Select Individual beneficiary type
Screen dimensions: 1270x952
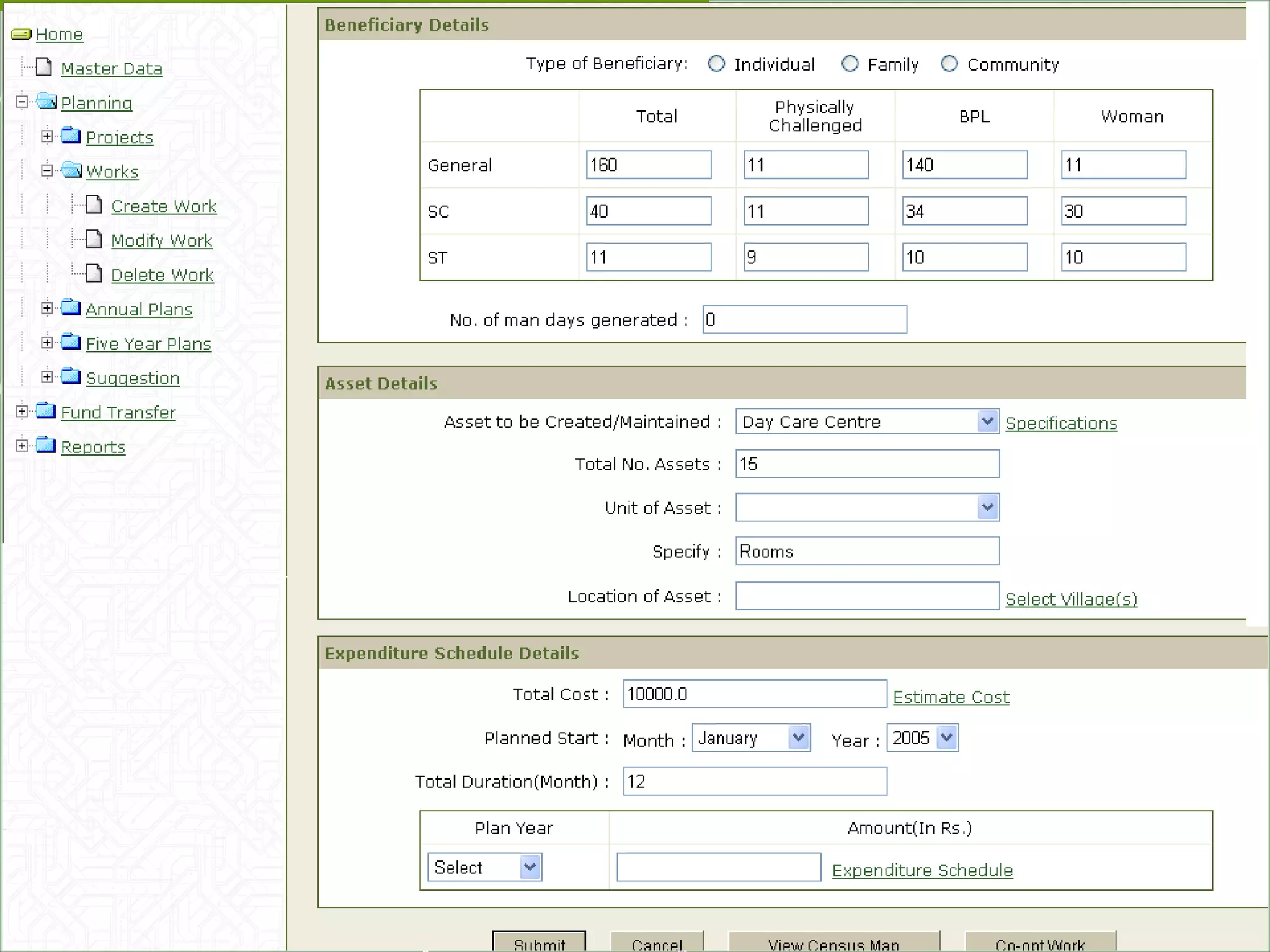coord(716,64)
